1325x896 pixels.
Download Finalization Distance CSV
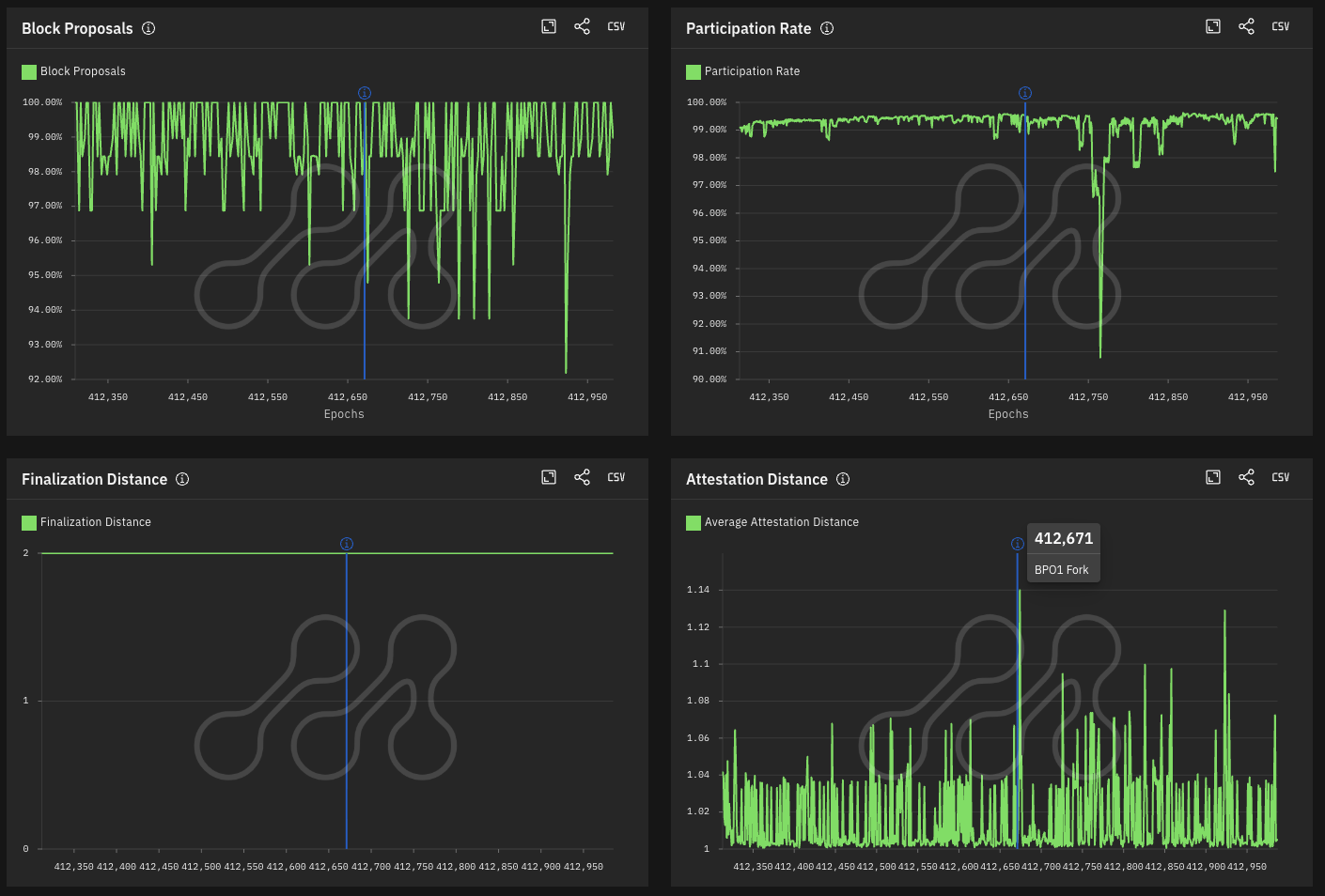pos(616,477)
